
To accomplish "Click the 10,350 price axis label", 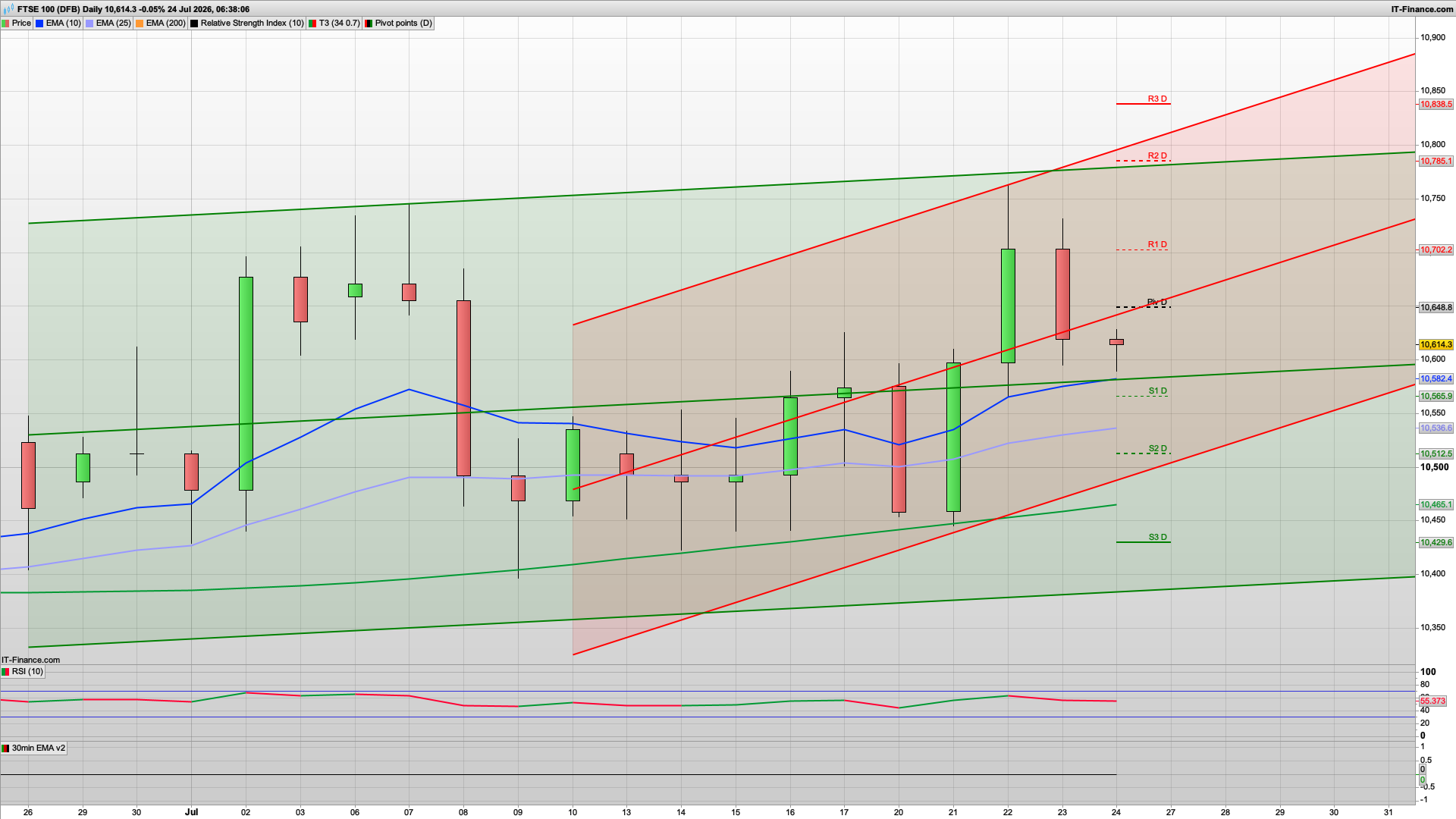I will click(x=1432, y=628).
